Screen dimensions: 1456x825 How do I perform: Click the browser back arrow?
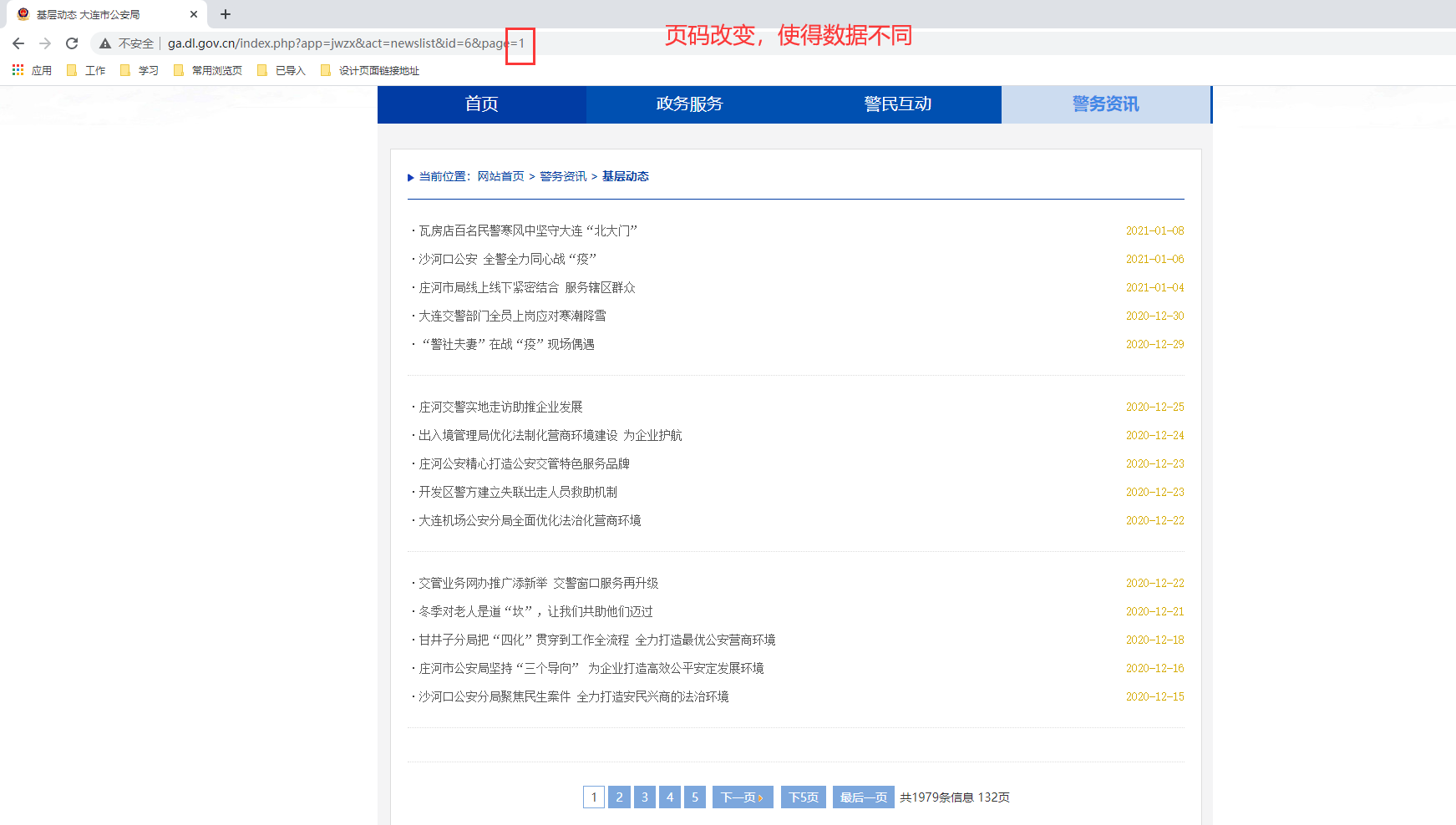pos(18,43)
